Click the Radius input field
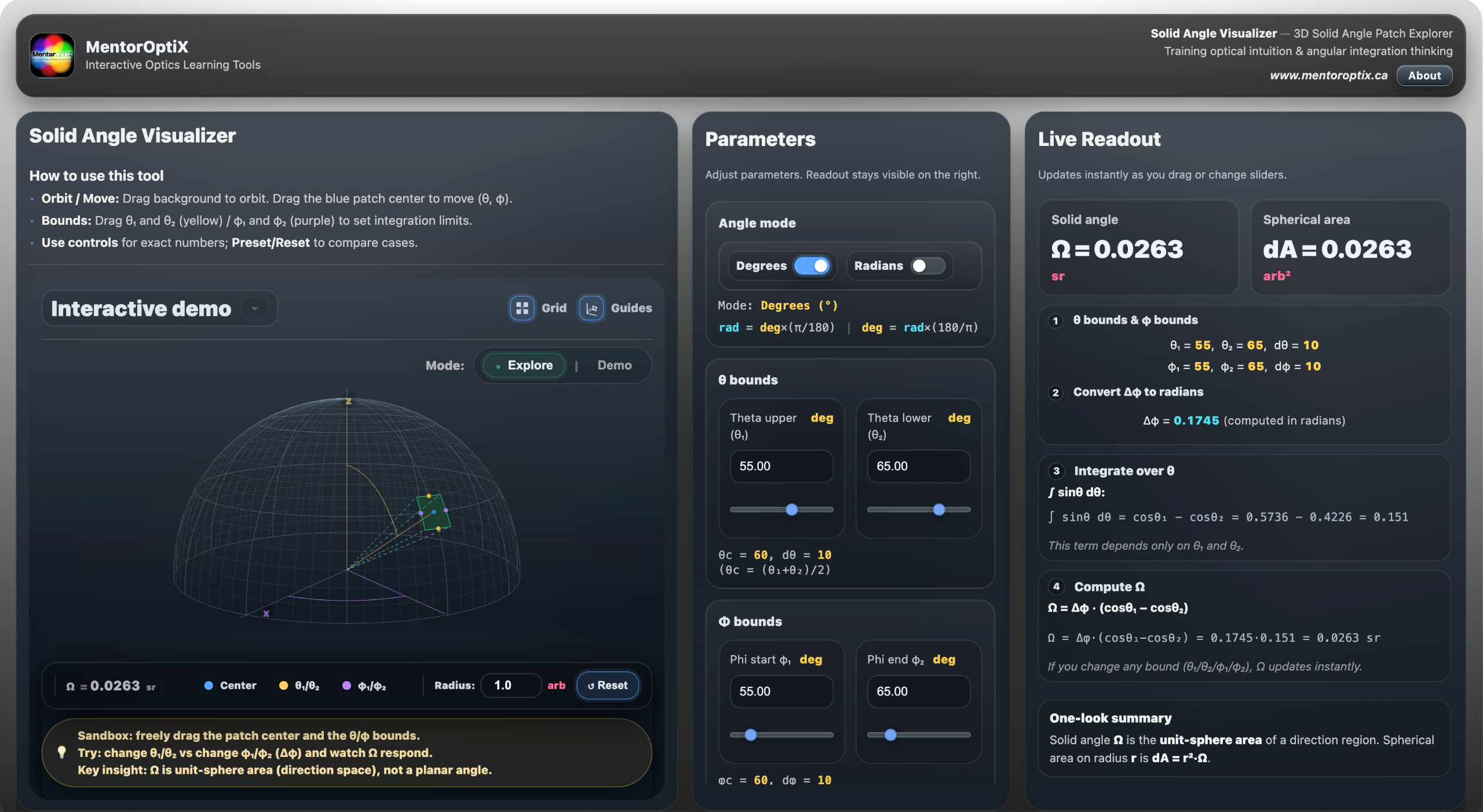1483x812 pixels. [x=510, y=686]
